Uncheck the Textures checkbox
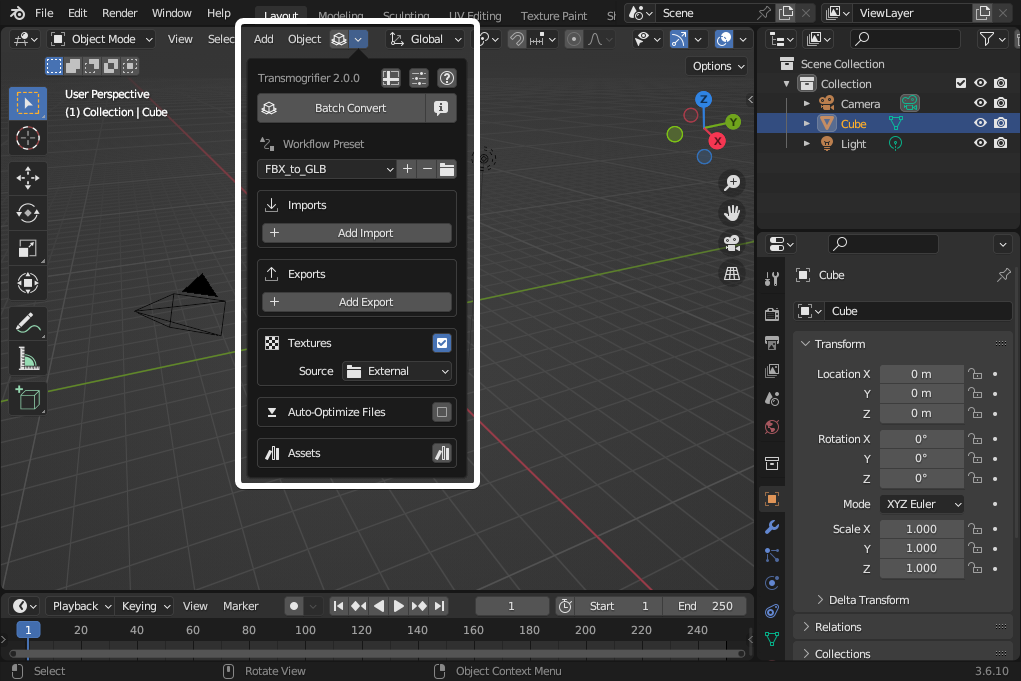Image resolution: width=1021 pixels, height=681 pixels. 442,343
